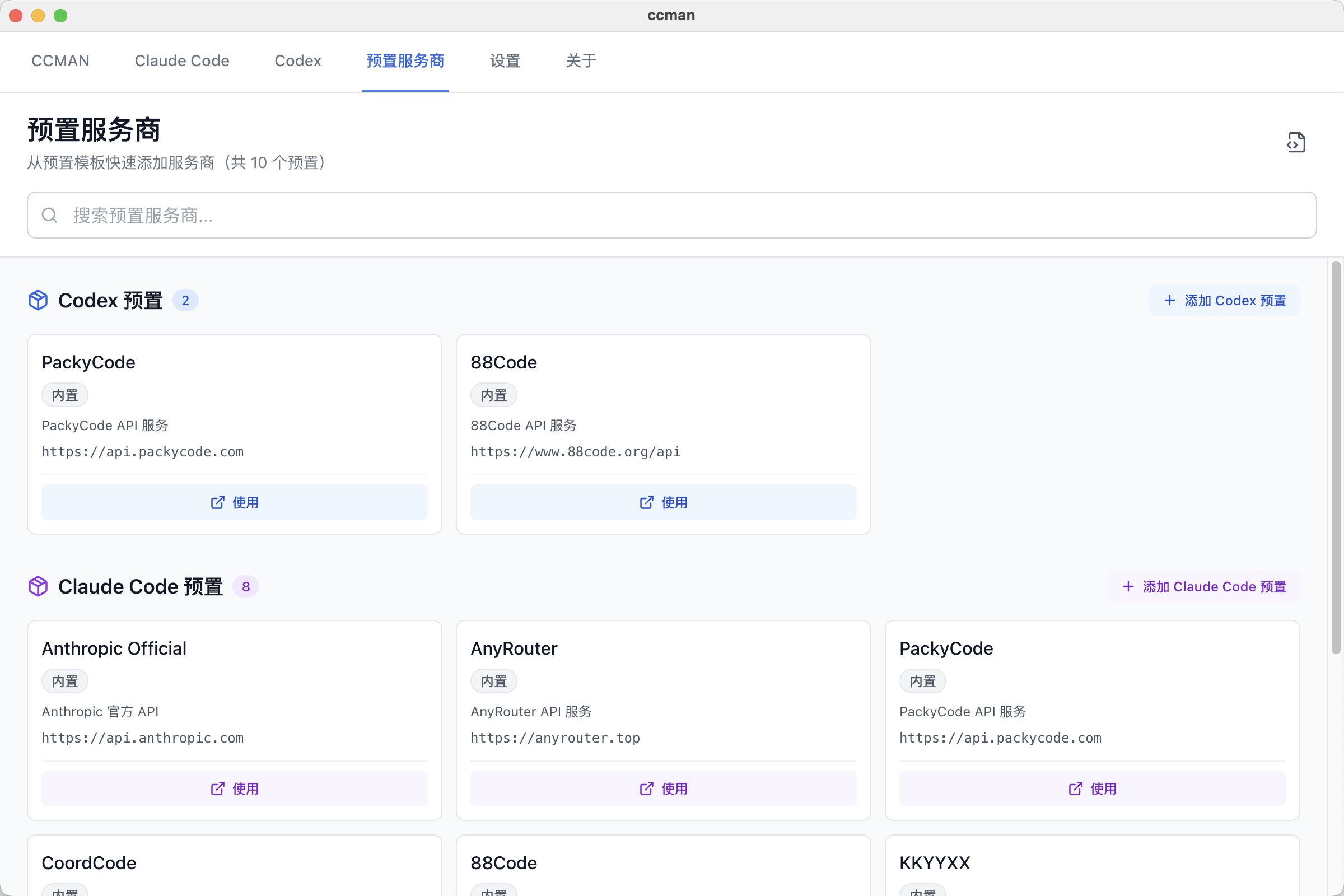Click the Codex preset cube icon
This screenshot has width=1344, height=896.
pos(38,300)
